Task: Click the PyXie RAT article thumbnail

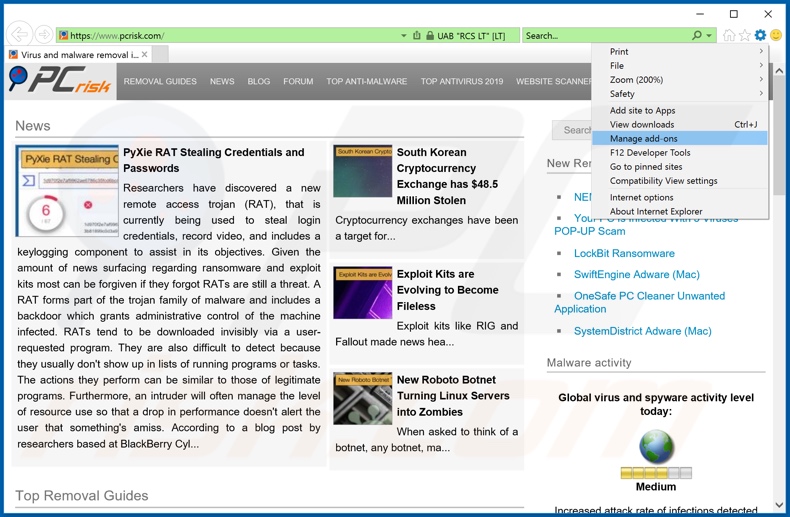Action: tap(67, 191)
